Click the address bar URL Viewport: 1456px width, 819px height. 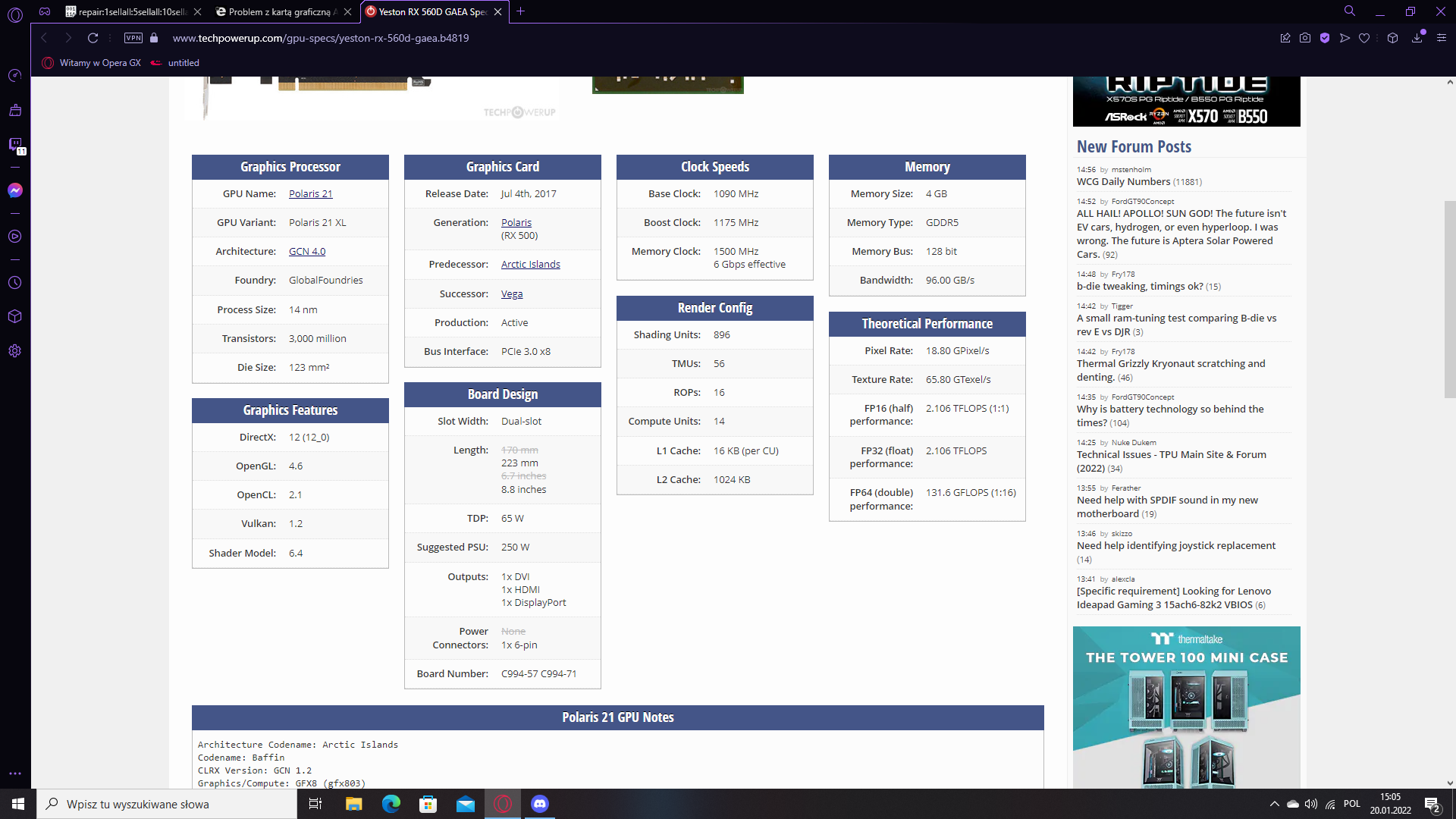pyautogui.click(x=321, y=38)
